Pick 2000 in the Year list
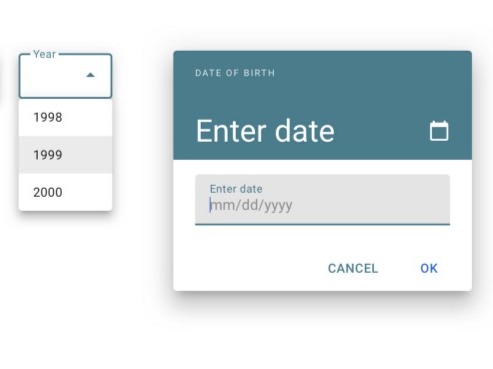 point(65,192)
